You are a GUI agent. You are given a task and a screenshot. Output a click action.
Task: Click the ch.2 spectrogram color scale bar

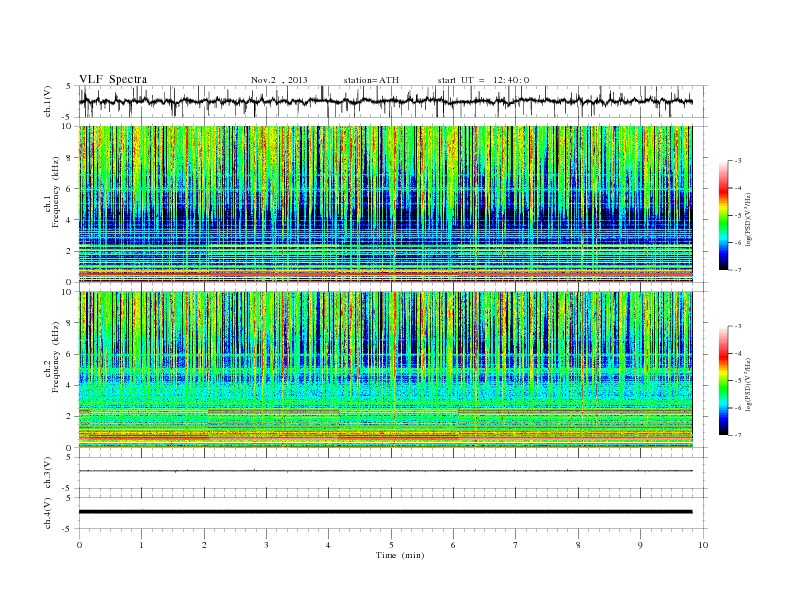724,380
